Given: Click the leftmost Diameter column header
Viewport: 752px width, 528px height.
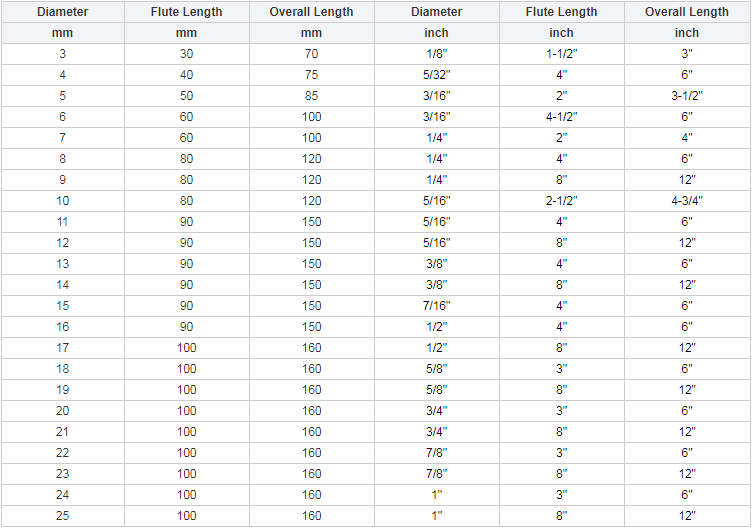Looking at the screenshot, I should pos(62,12).
